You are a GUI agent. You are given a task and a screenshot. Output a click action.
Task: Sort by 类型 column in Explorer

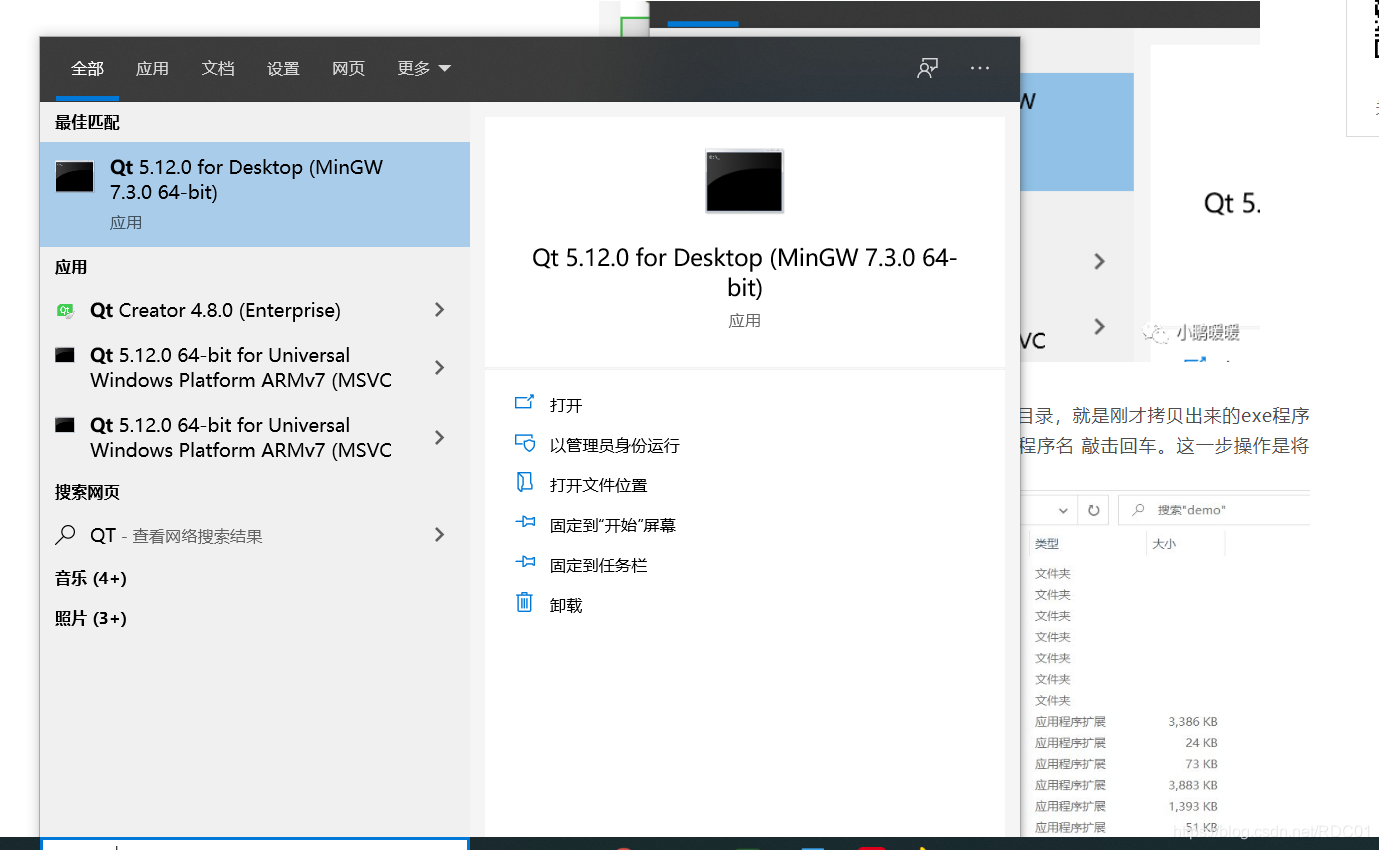click(1047, 544)
